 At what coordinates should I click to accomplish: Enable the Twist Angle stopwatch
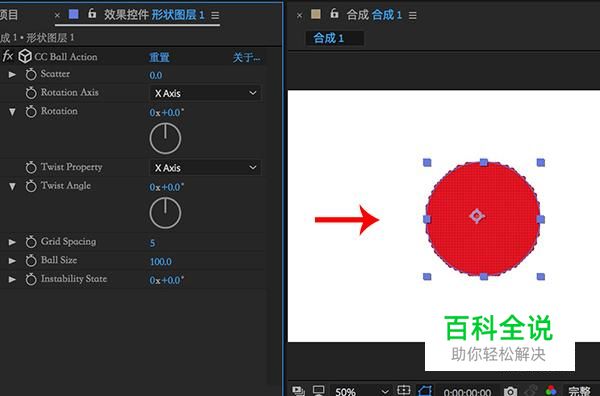point(31,186)
